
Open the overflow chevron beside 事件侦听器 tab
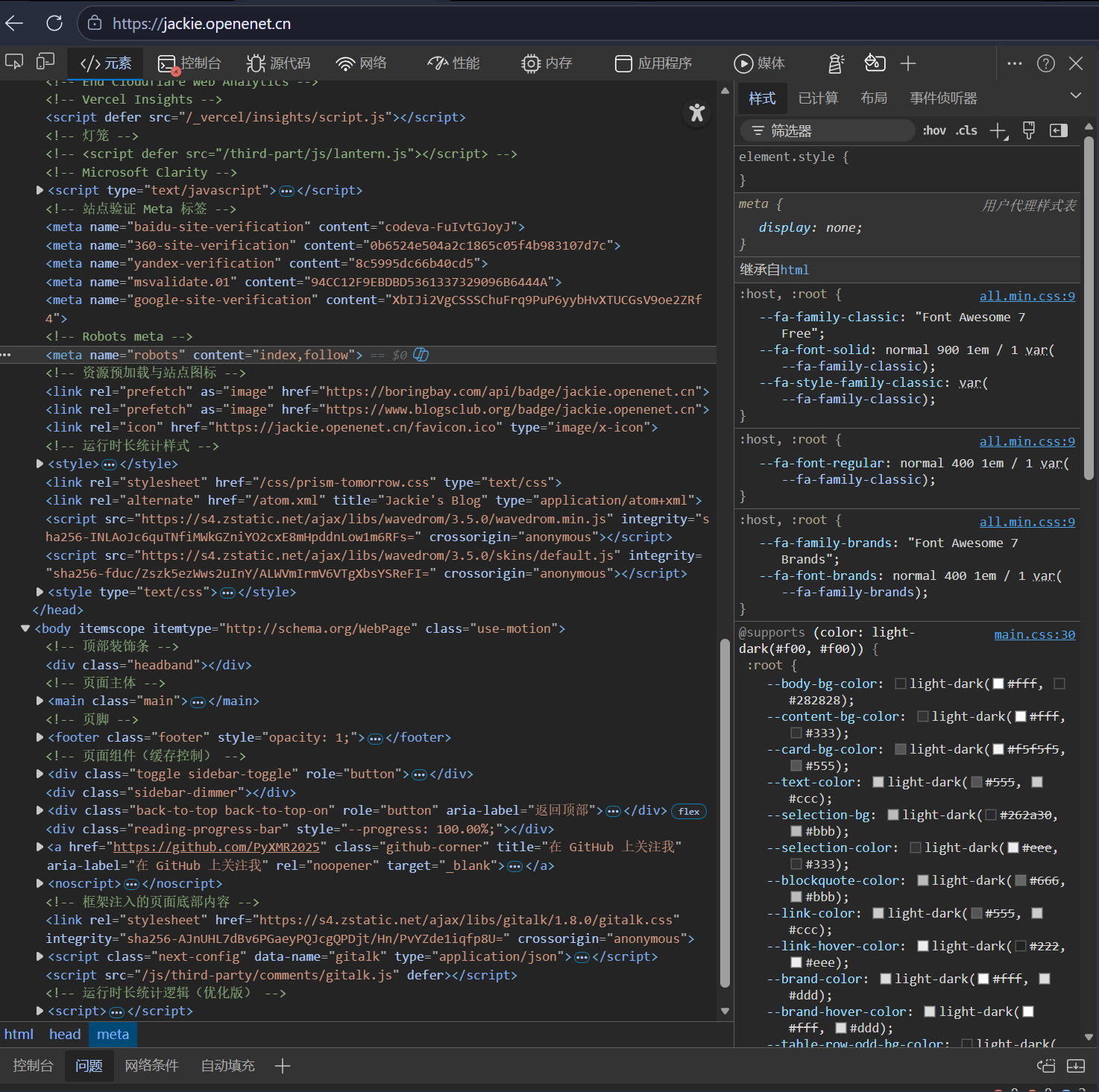click(x=1075, y=96)
